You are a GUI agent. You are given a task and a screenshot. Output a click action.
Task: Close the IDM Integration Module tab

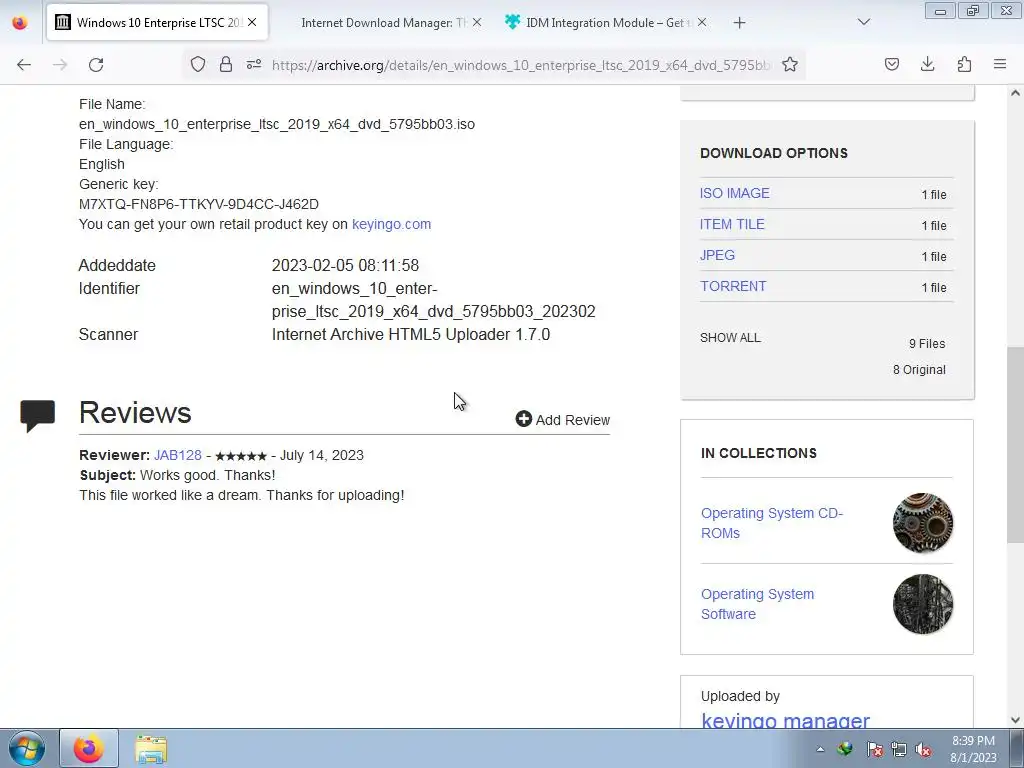click(701, 22)
